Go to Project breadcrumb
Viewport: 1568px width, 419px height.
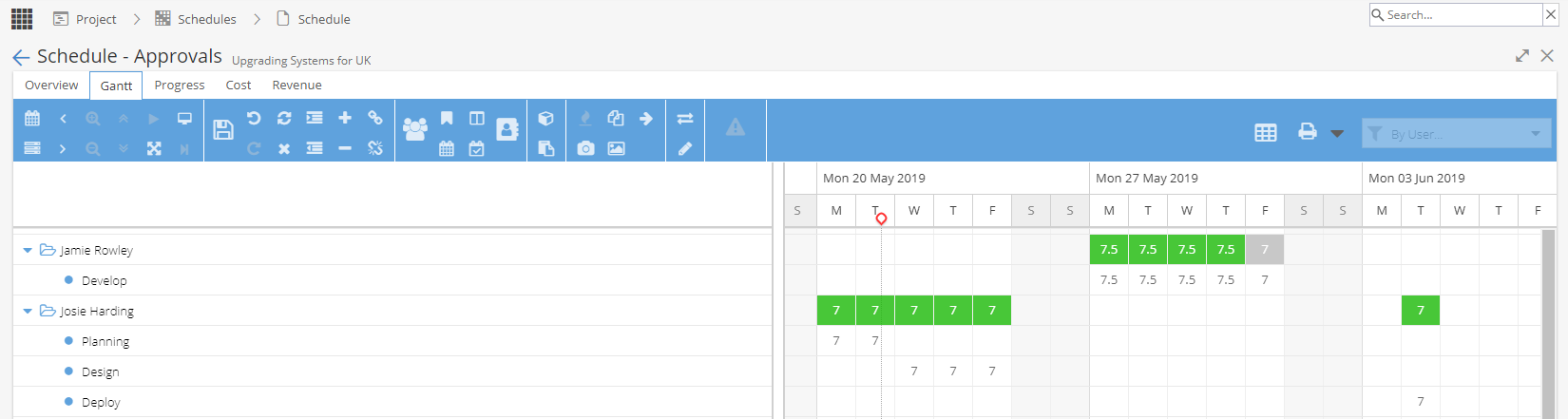[86, 19]
